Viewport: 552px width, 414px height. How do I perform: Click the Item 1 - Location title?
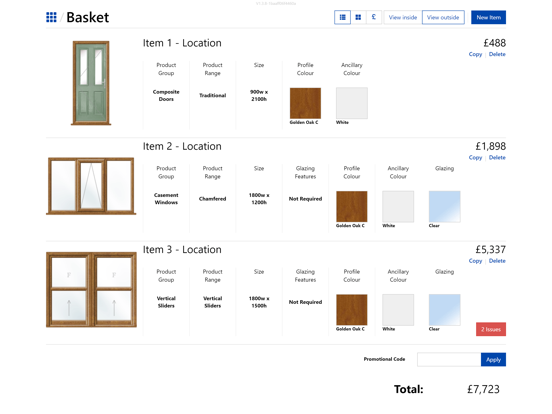click(182, 43)
